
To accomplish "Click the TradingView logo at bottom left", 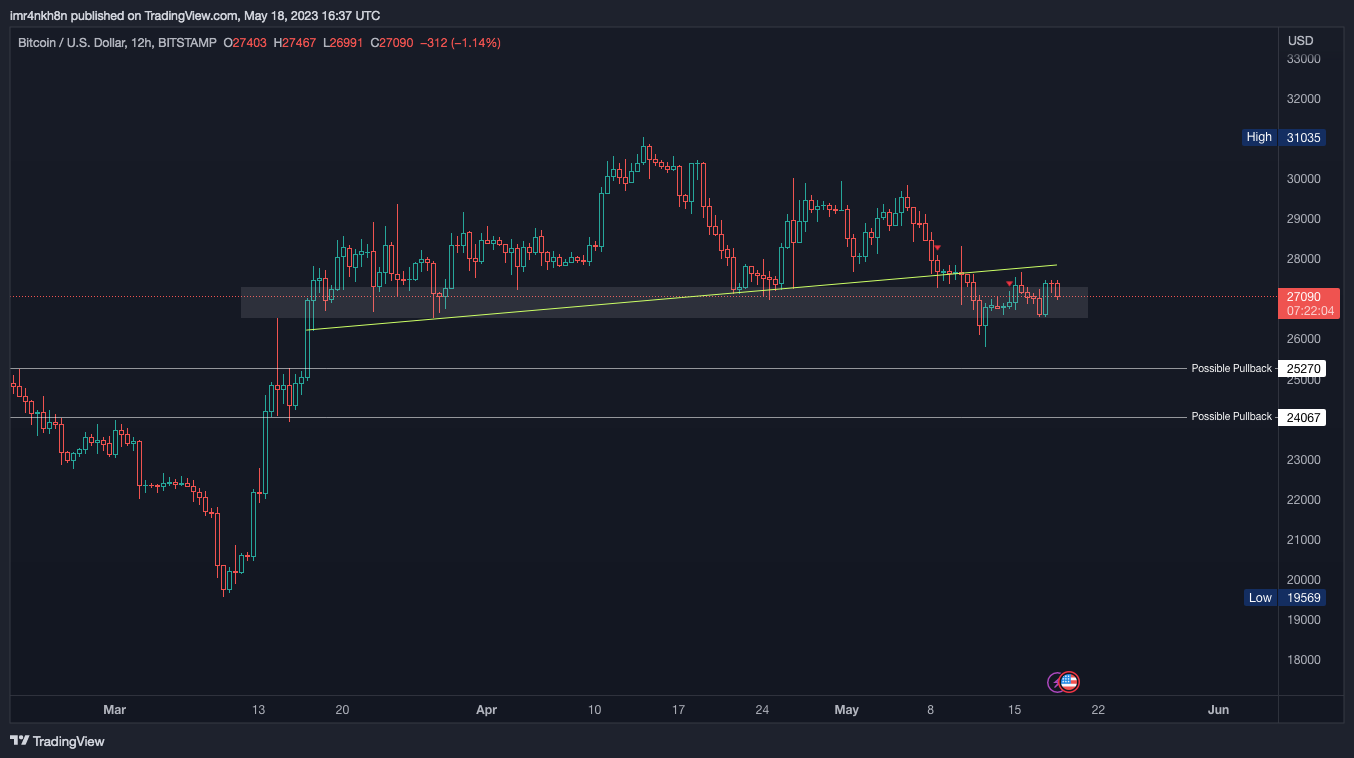I will click(x=57, y=741).
